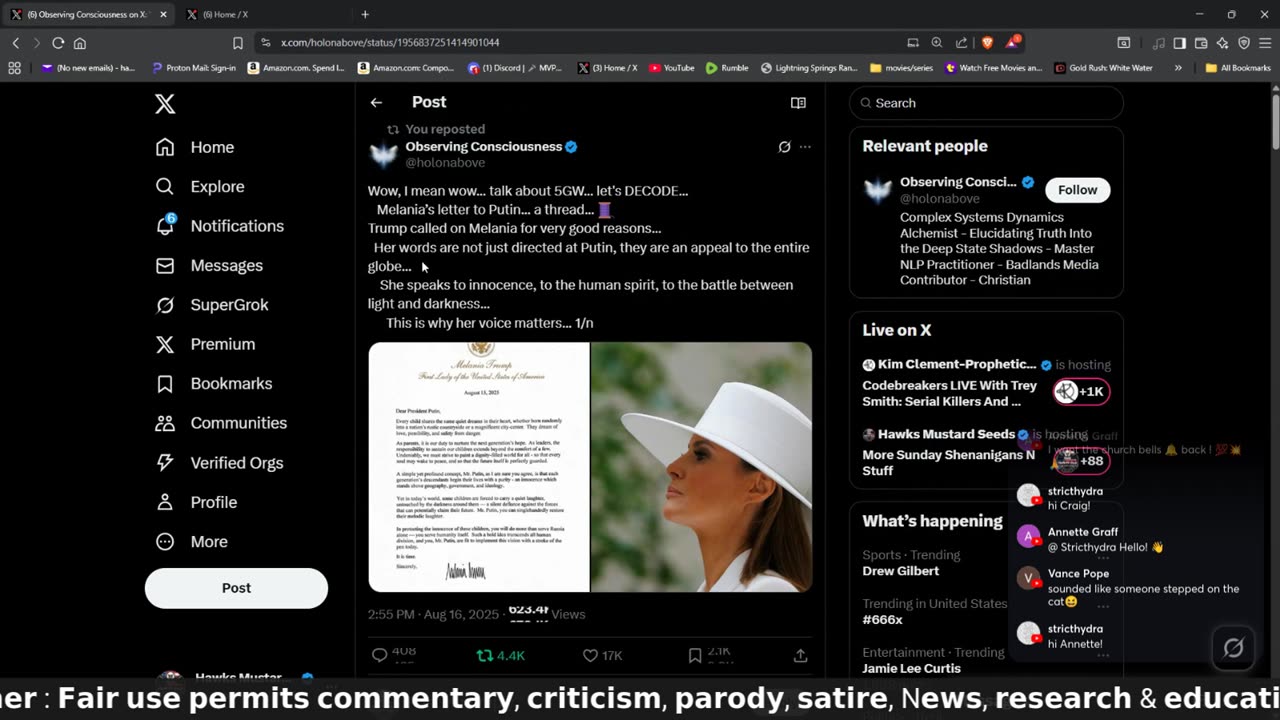Viewport: 1280px width, 720px height.
Task: Click Grok explain icon on the post
Action: click(x=784, y=147)
